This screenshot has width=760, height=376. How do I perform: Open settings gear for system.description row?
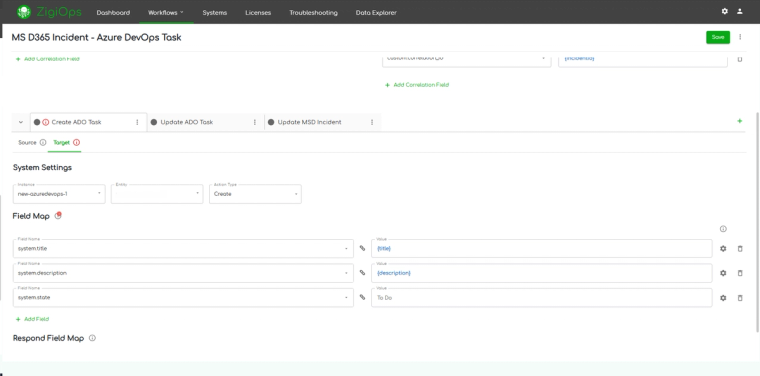click(723, 273)
